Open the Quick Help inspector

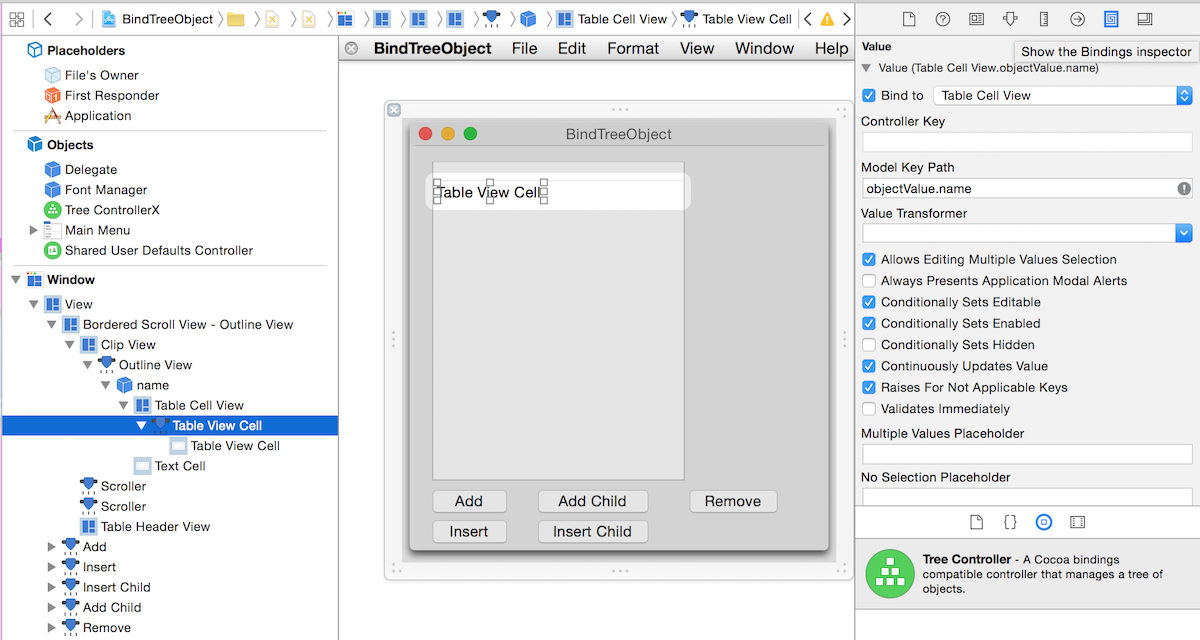coord(942,19)
